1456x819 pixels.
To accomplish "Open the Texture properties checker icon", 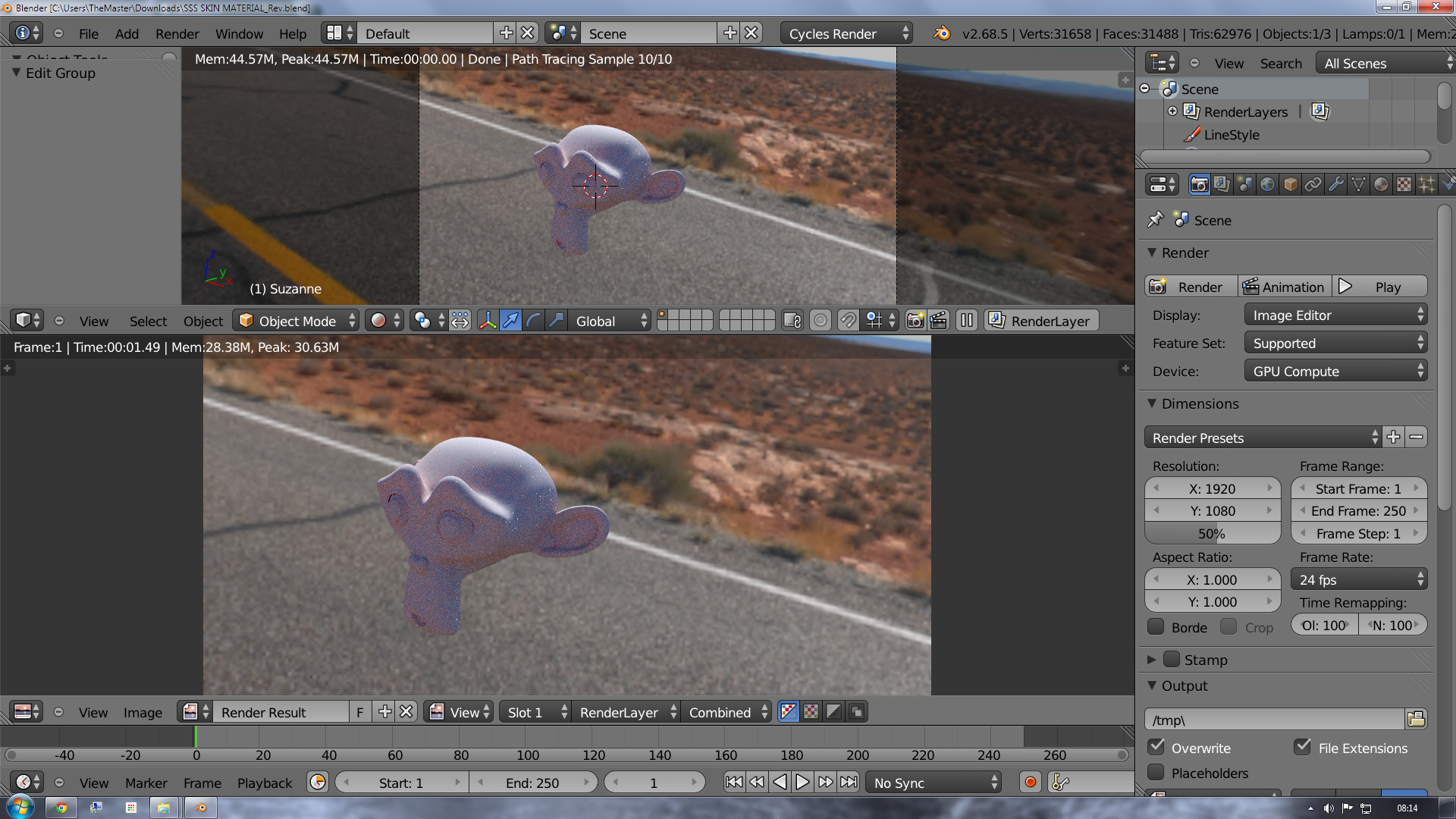I will [x=1404, y=184].
